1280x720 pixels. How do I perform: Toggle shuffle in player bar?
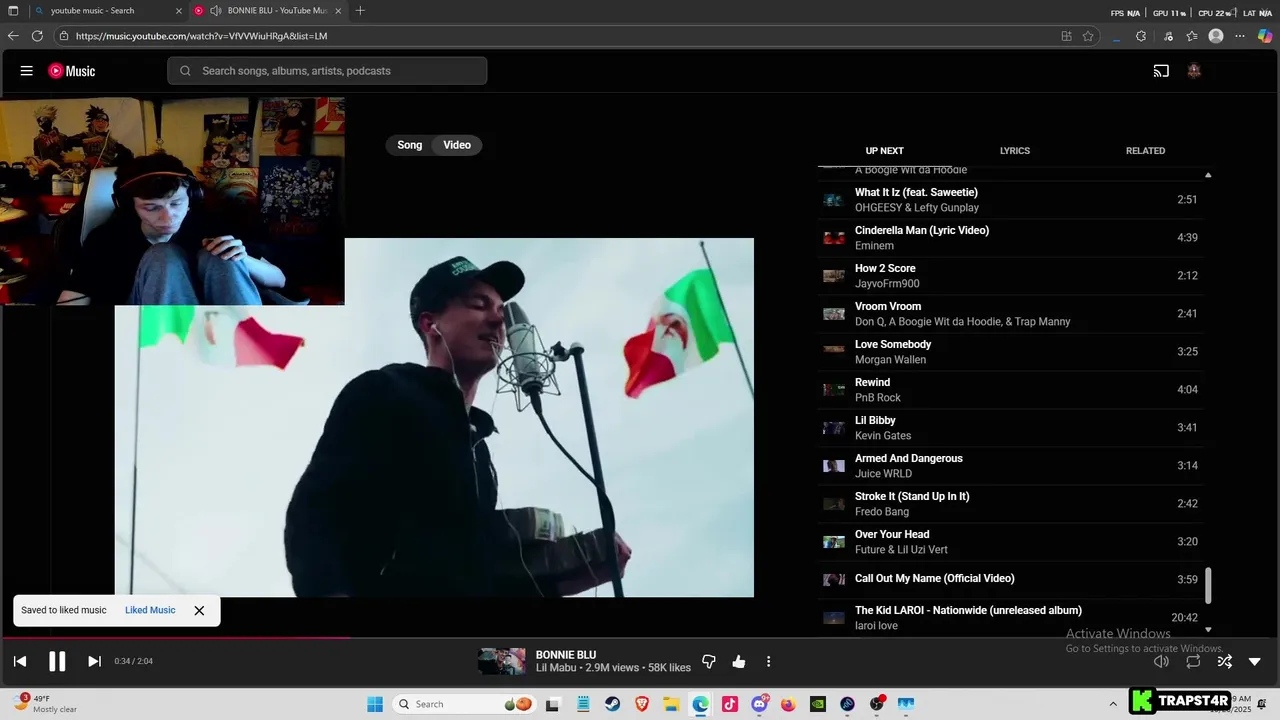[1225, 661]
